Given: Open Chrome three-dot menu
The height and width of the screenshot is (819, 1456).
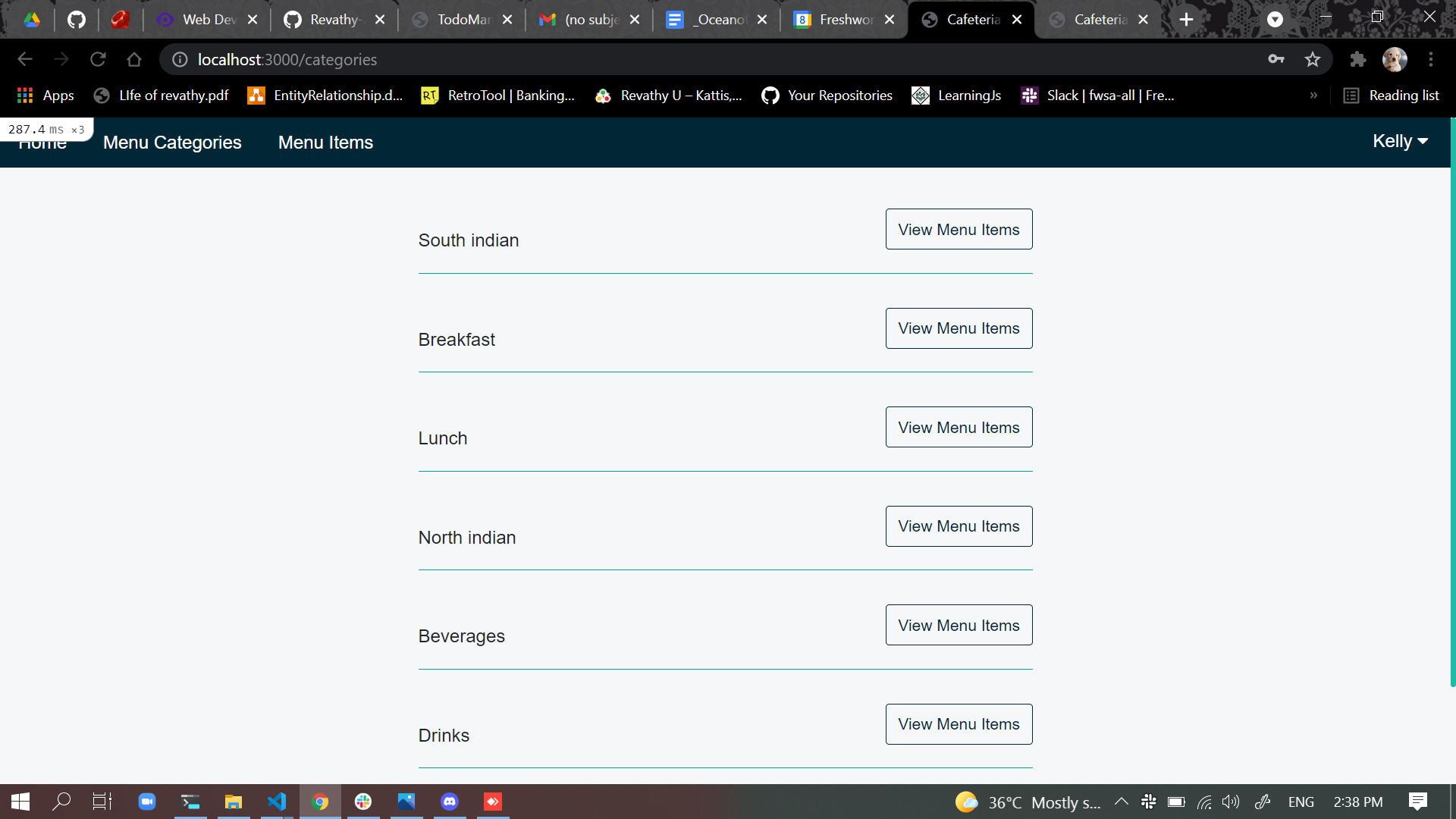Looking at the screenshot, I should point(1431,59).
